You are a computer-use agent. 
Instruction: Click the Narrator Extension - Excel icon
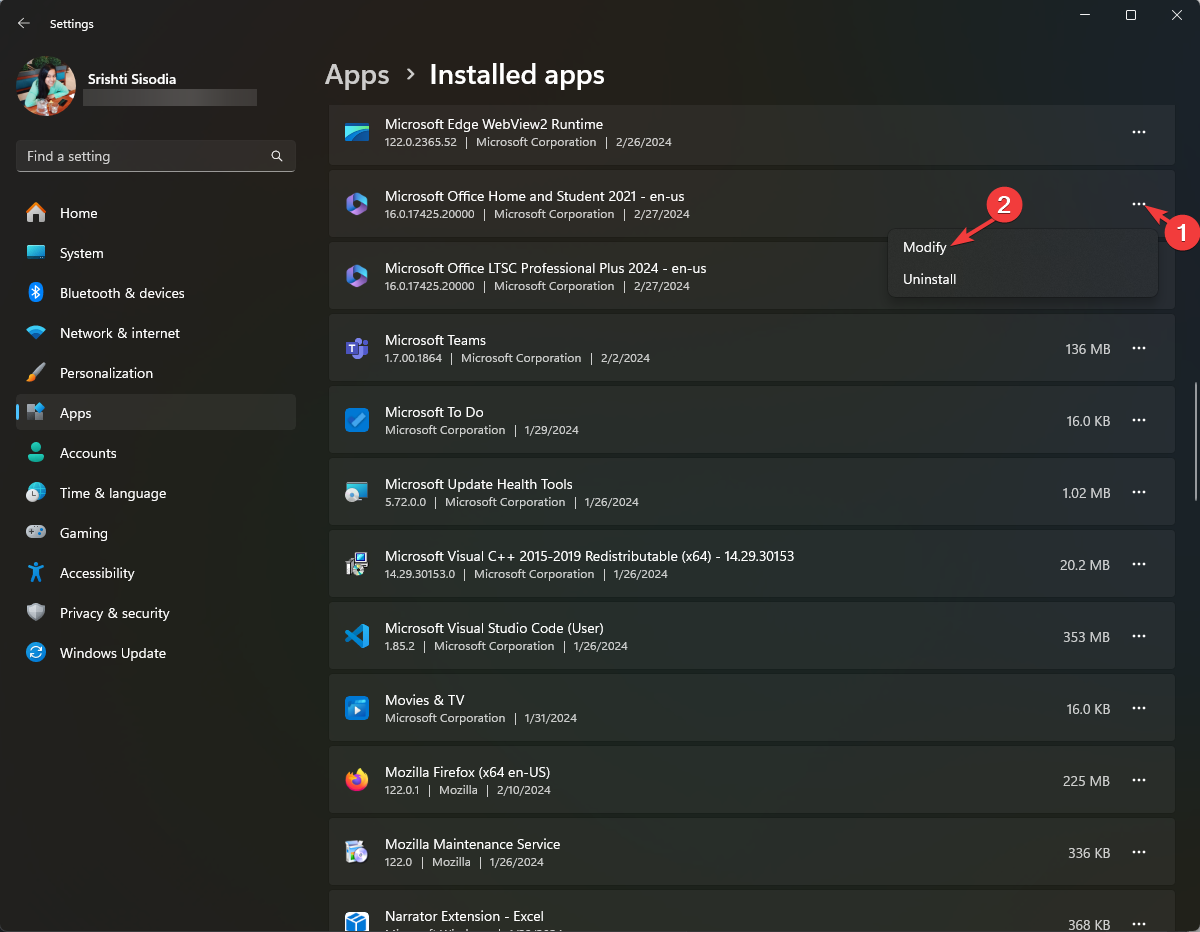pos(357,921)
